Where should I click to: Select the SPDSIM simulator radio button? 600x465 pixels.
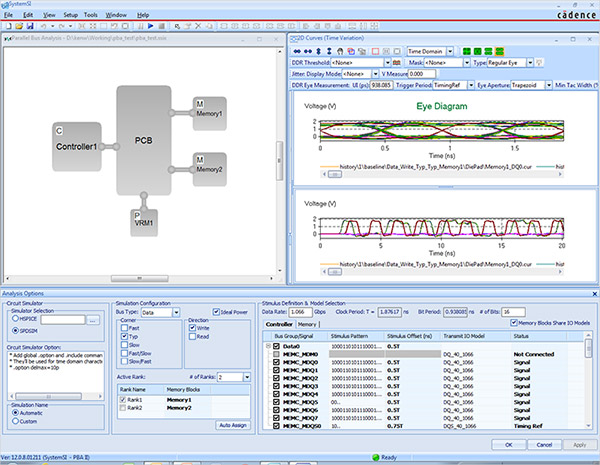(x=15, y=330)
